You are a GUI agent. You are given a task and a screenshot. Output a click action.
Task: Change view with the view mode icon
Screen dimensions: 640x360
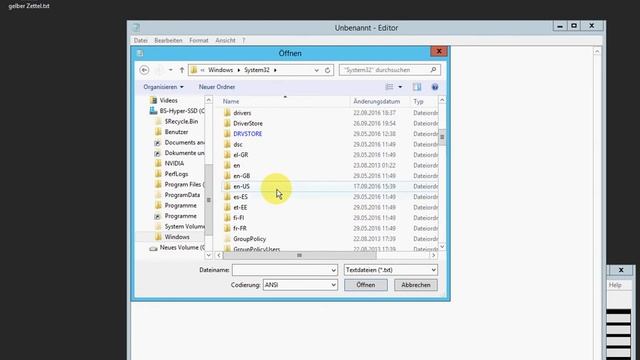[x=389, y=87]
